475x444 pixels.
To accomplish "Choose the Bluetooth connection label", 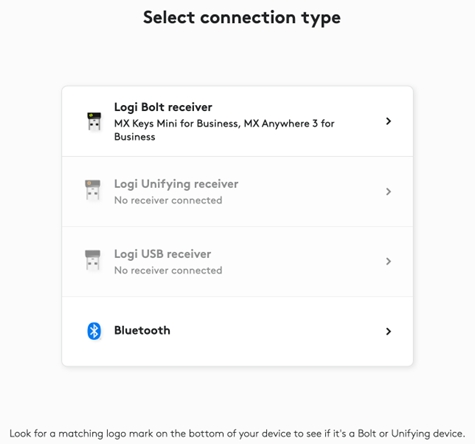I will 142,330.
